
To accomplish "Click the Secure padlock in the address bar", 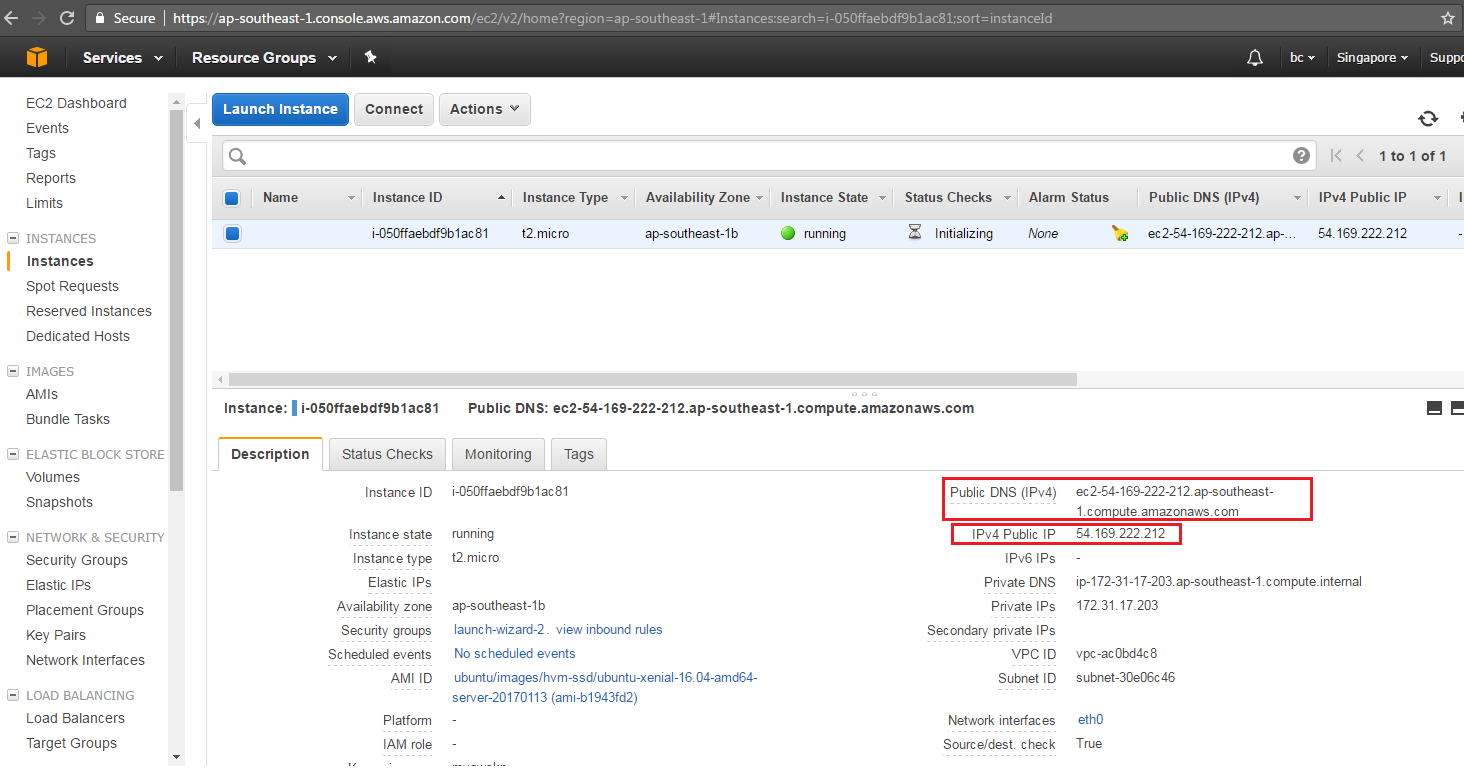I will [x=101, y=17].
